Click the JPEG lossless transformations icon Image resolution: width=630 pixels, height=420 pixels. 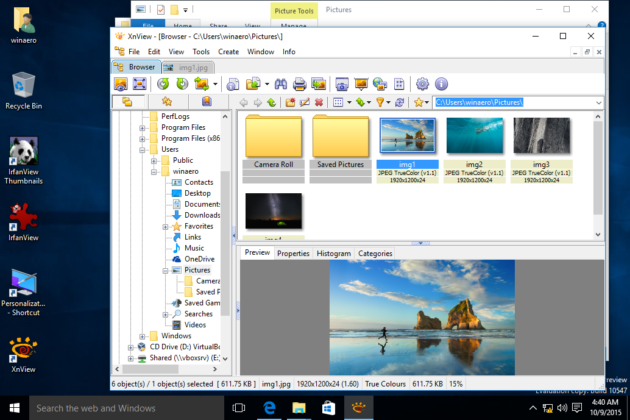coord(201,84)
